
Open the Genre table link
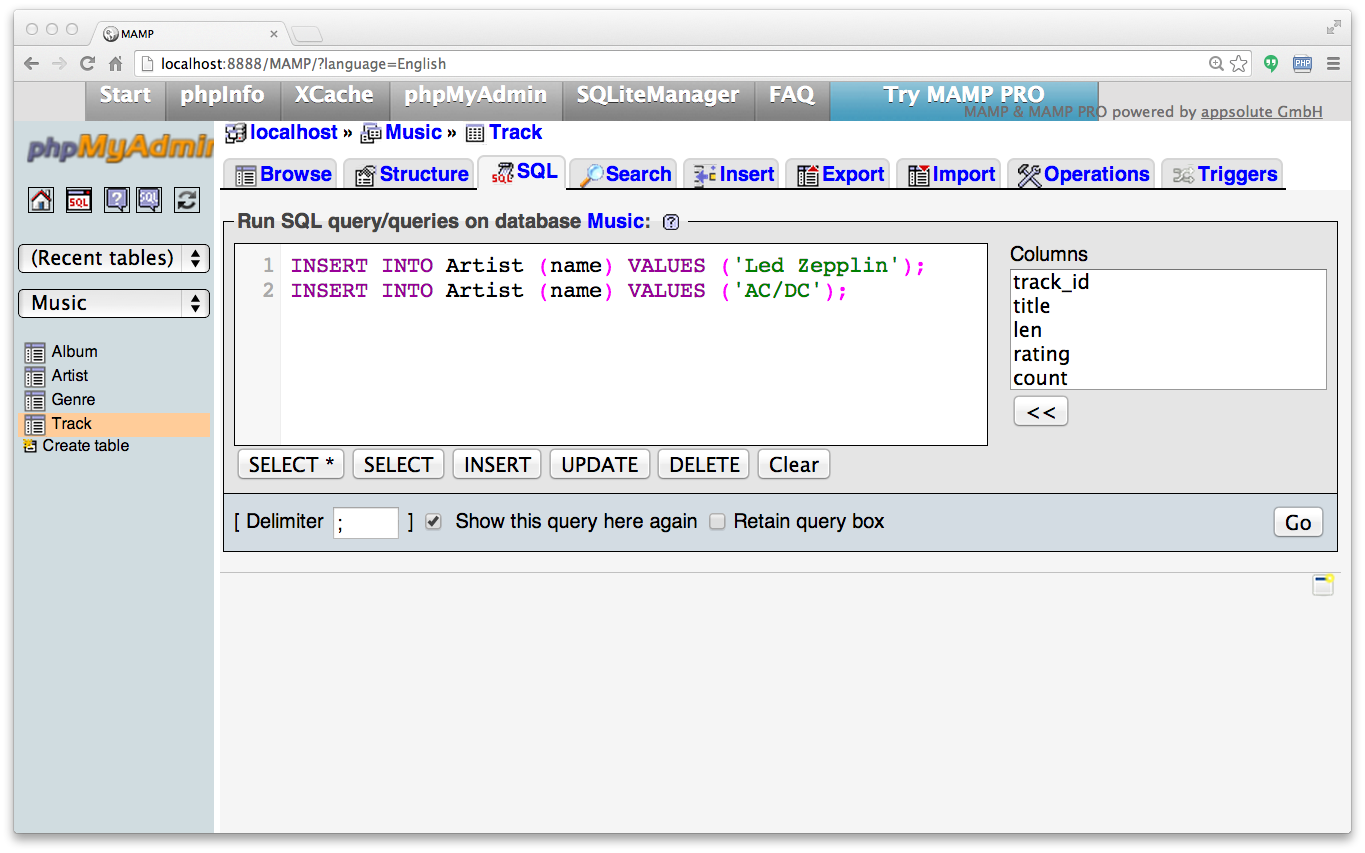[x=73, y=399]
